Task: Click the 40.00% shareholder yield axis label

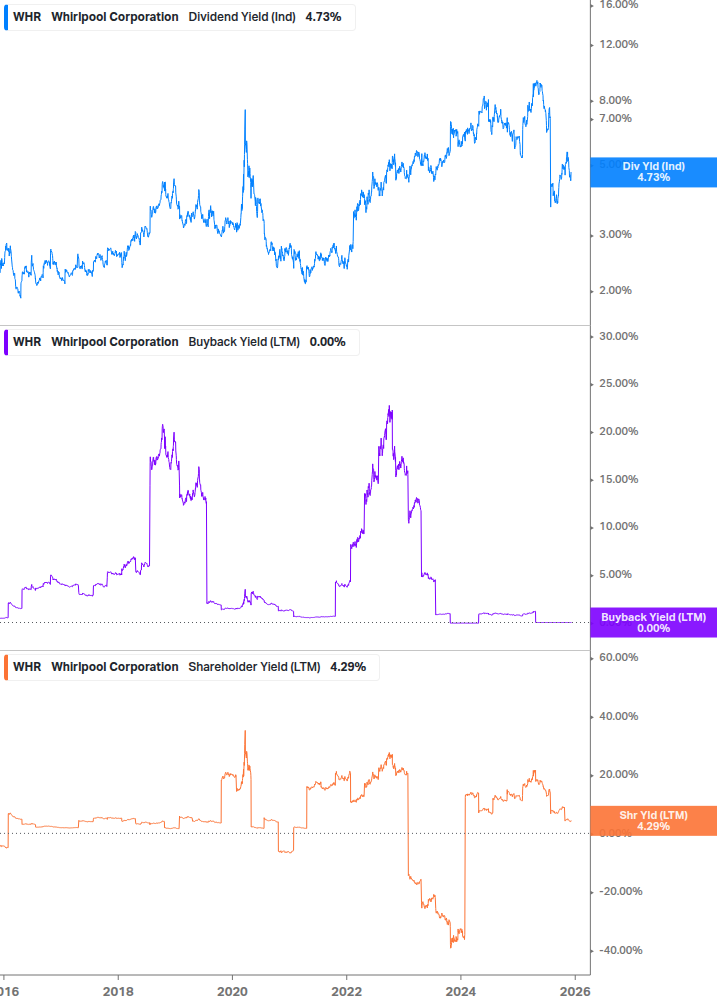Action: 618,717
